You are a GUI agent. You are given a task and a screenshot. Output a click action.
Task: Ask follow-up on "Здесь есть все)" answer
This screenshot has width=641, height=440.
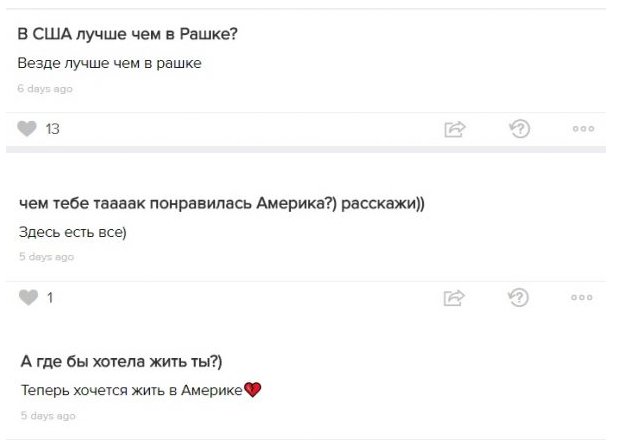(x=518, y=297)
